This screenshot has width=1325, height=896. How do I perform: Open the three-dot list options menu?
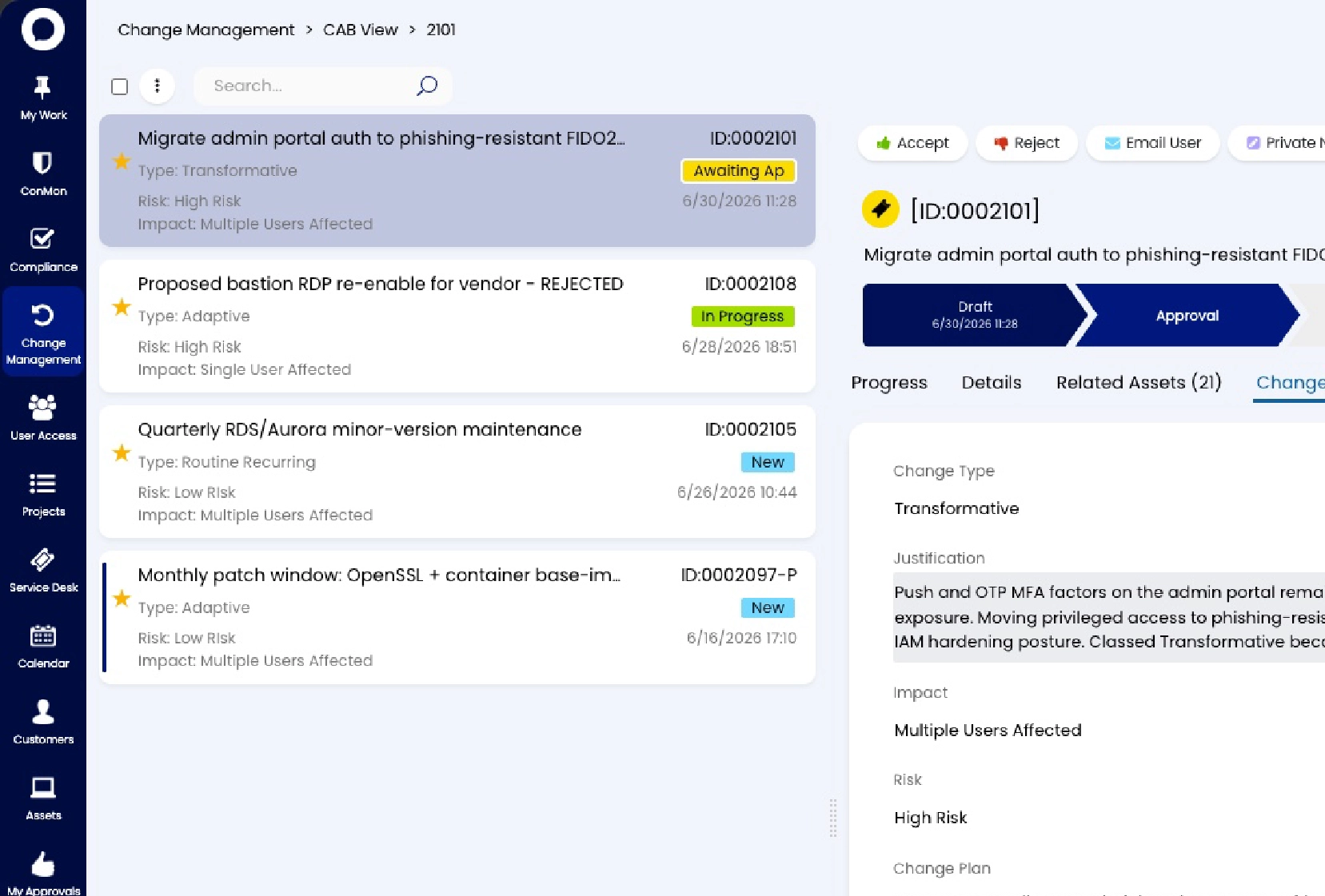pyautogui.click(x=157, y=86)
